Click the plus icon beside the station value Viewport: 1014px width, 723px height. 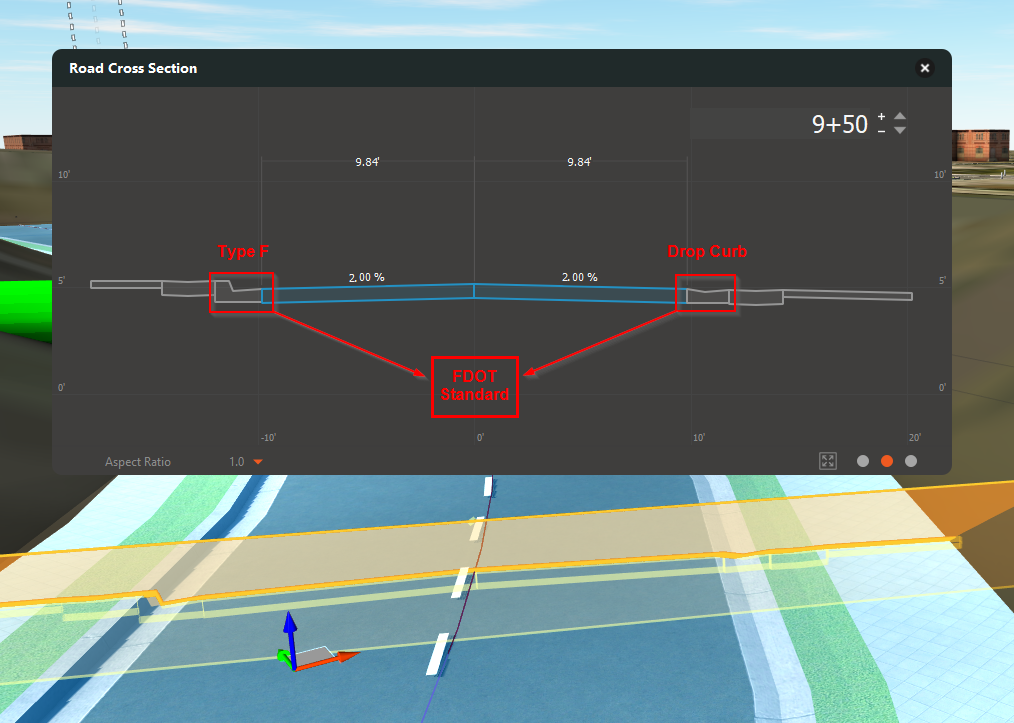882,117
